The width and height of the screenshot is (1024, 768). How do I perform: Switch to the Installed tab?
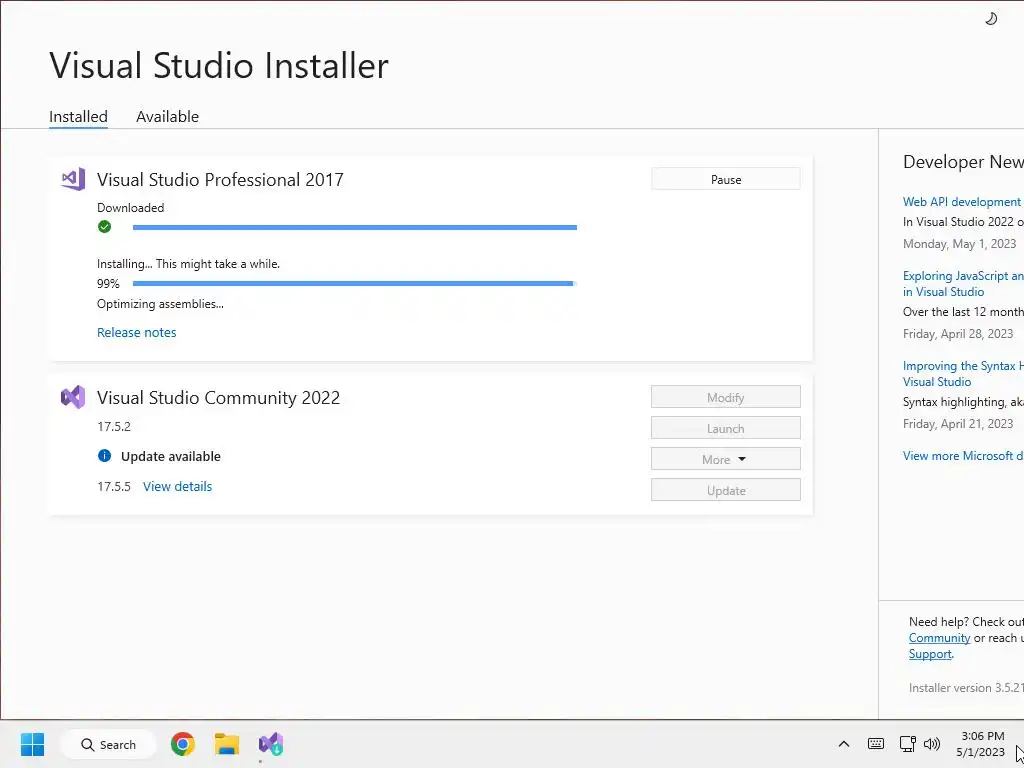click(78, 116)
